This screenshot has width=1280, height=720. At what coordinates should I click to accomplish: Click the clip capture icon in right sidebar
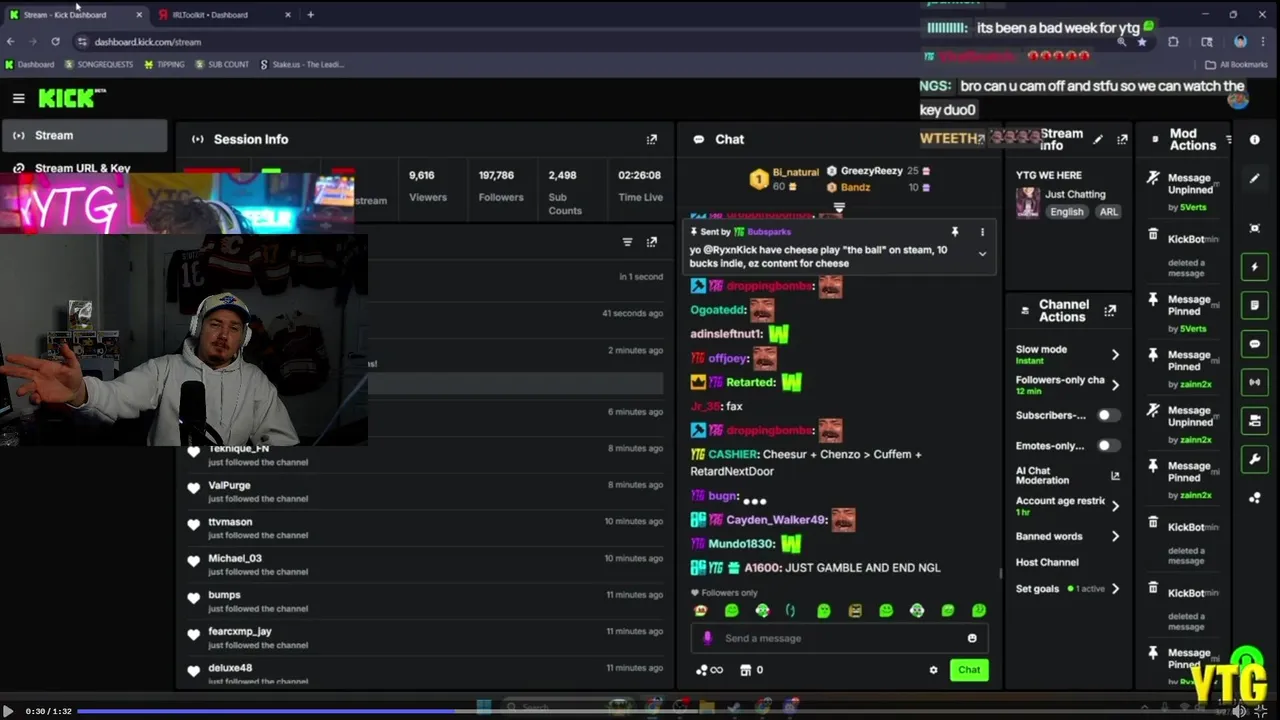click(x=1255, y=228)
